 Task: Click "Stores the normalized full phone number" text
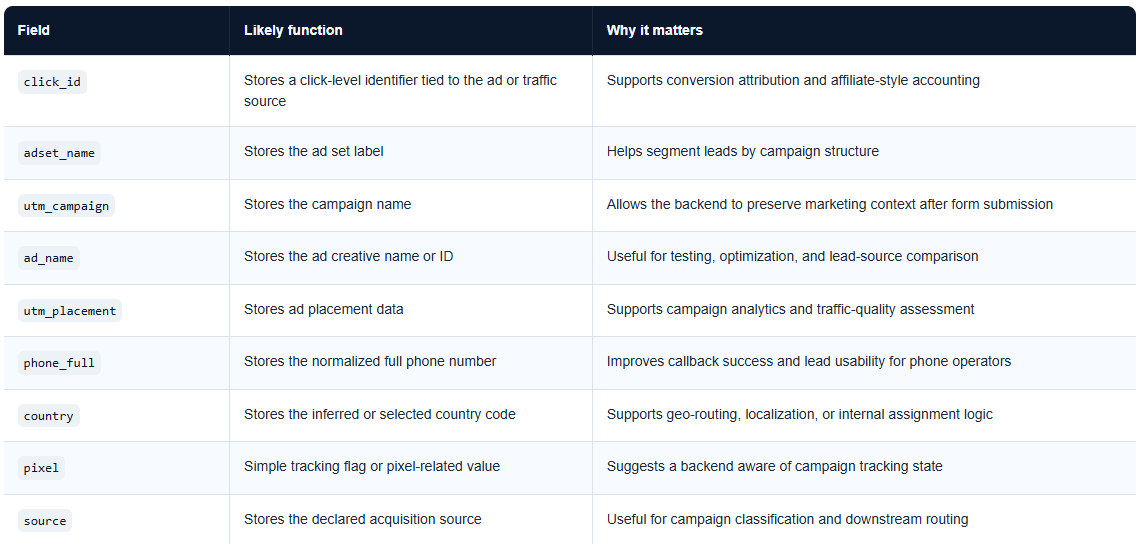click(x=370, y=361)
